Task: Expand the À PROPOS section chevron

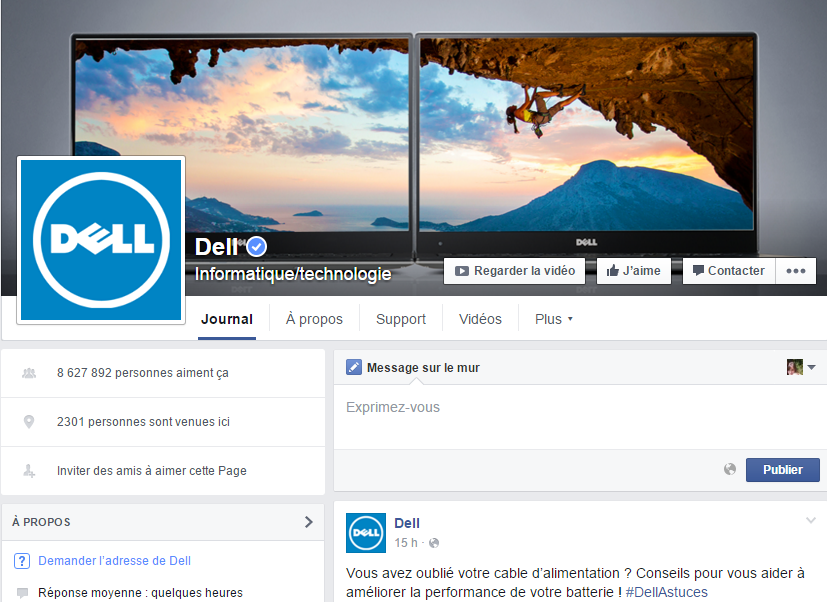Action: coord(309,522)
